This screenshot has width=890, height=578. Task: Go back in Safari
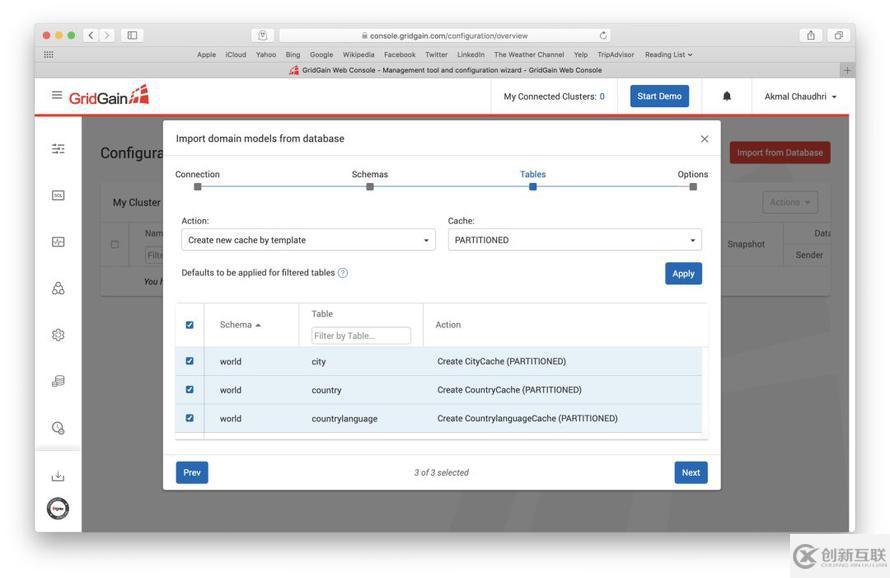click(x=91, y=35)
